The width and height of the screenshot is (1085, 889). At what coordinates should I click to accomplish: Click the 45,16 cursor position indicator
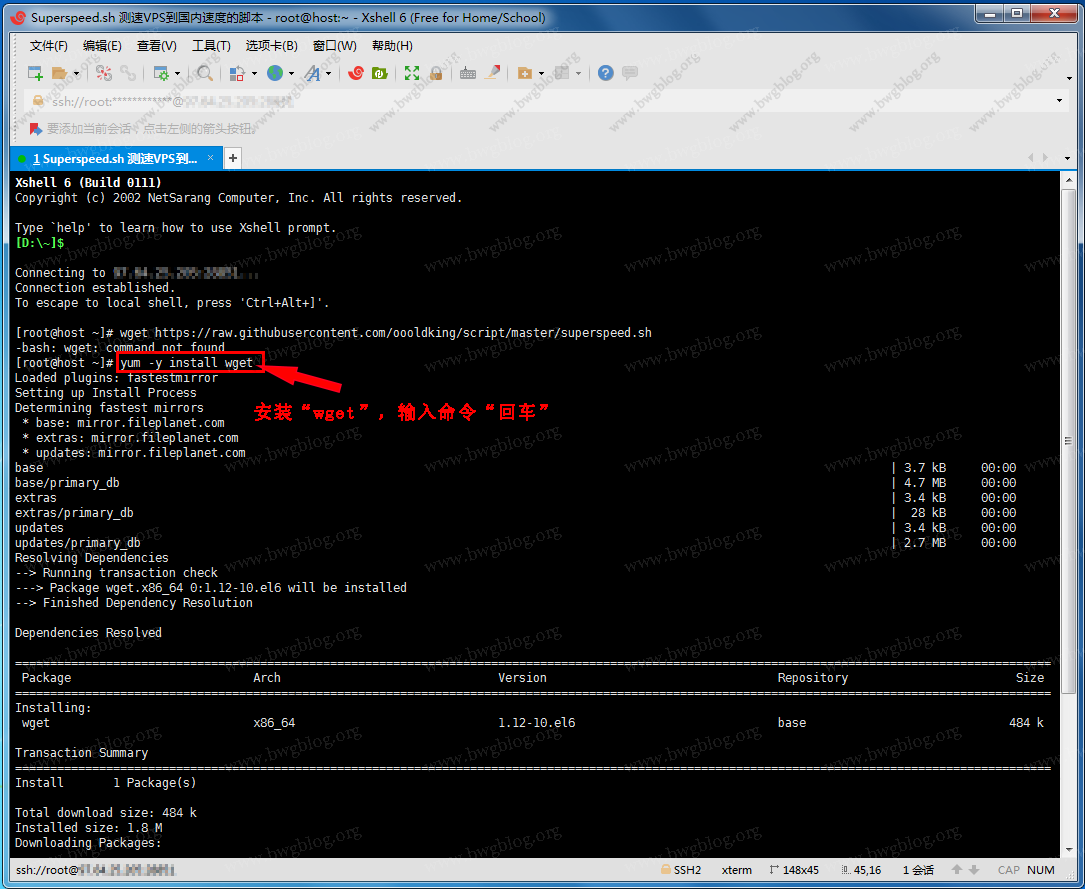click(x=860, y=870)
